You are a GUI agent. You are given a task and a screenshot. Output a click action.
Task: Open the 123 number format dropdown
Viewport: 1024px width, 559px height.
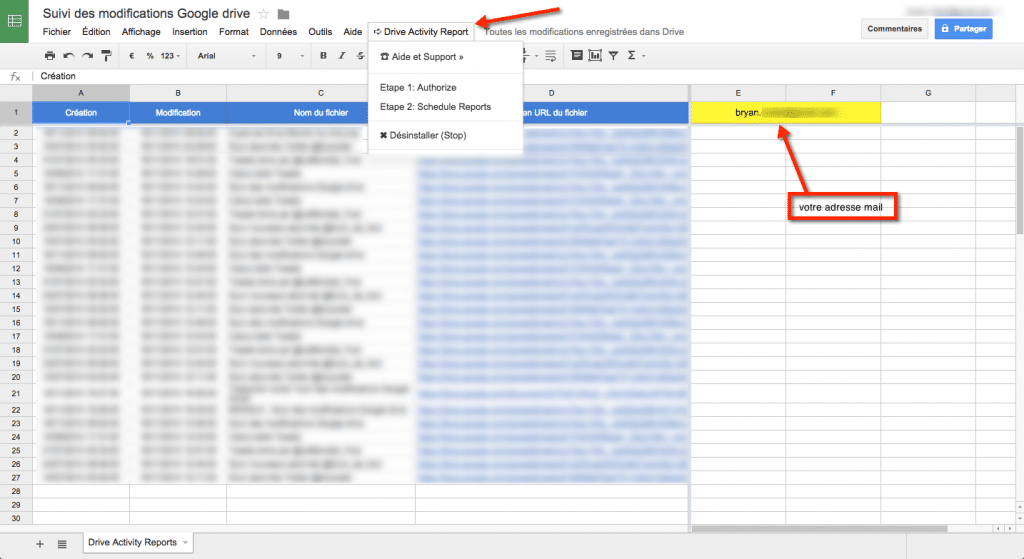170,56
